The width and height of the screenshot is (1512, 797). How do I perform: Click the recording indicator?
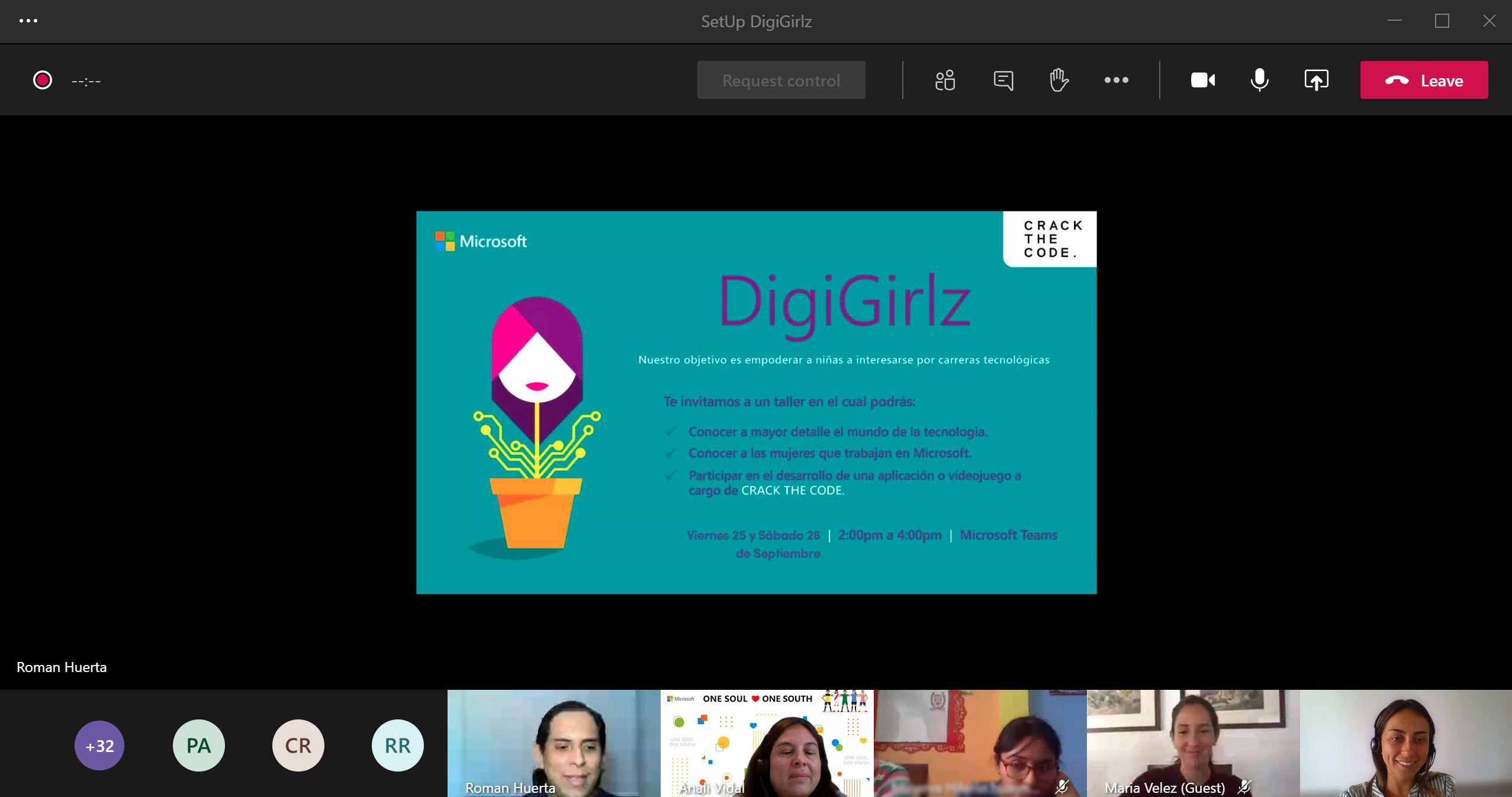43,80
